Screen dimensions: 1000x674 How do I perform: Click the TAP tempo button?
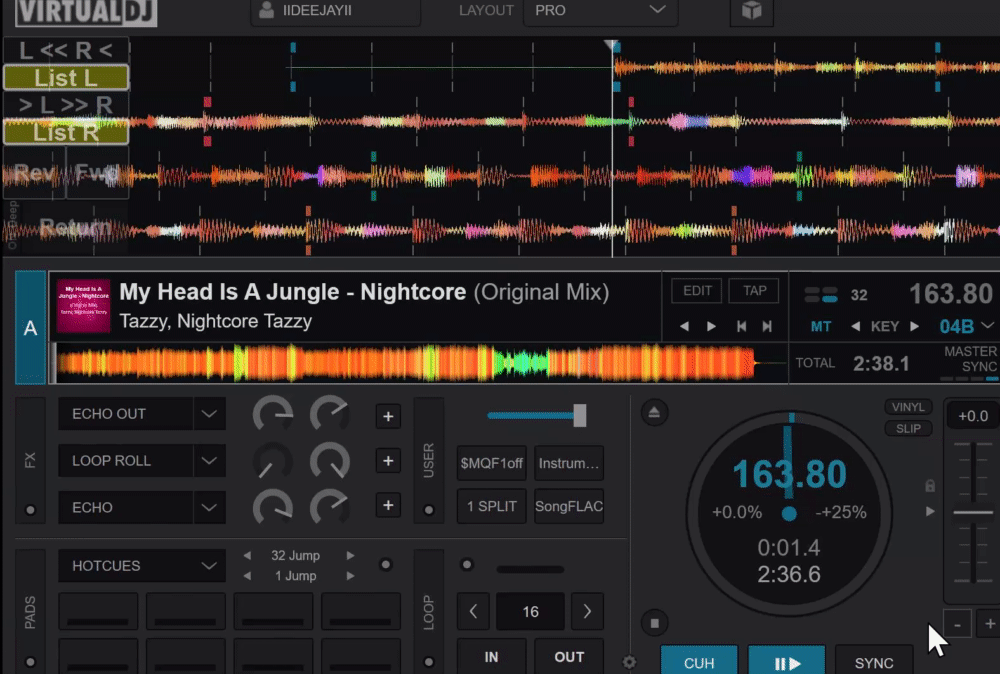click(x=754, y=291)
